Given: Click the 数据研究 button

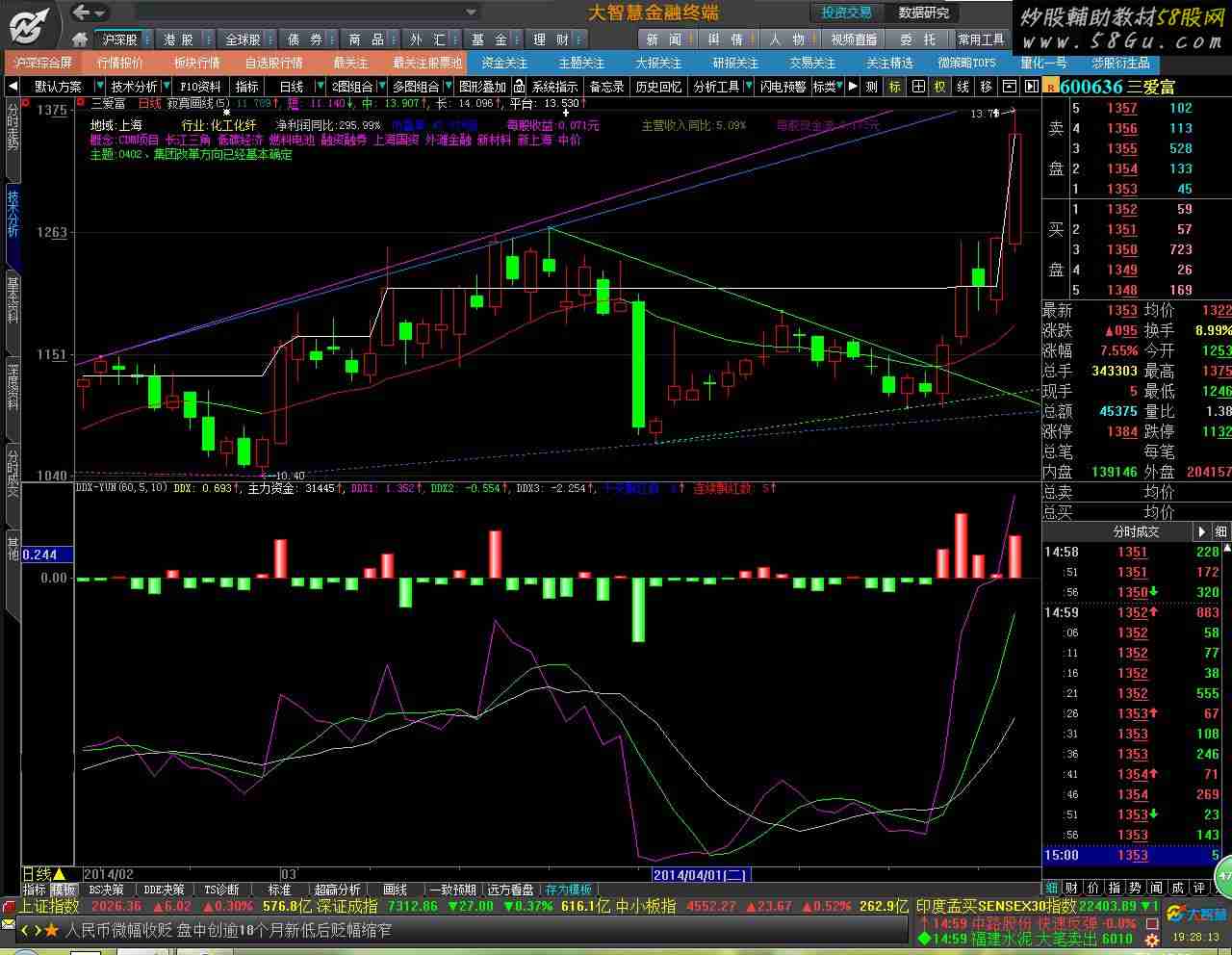Looking at the screenshot, I should [924, 13].
